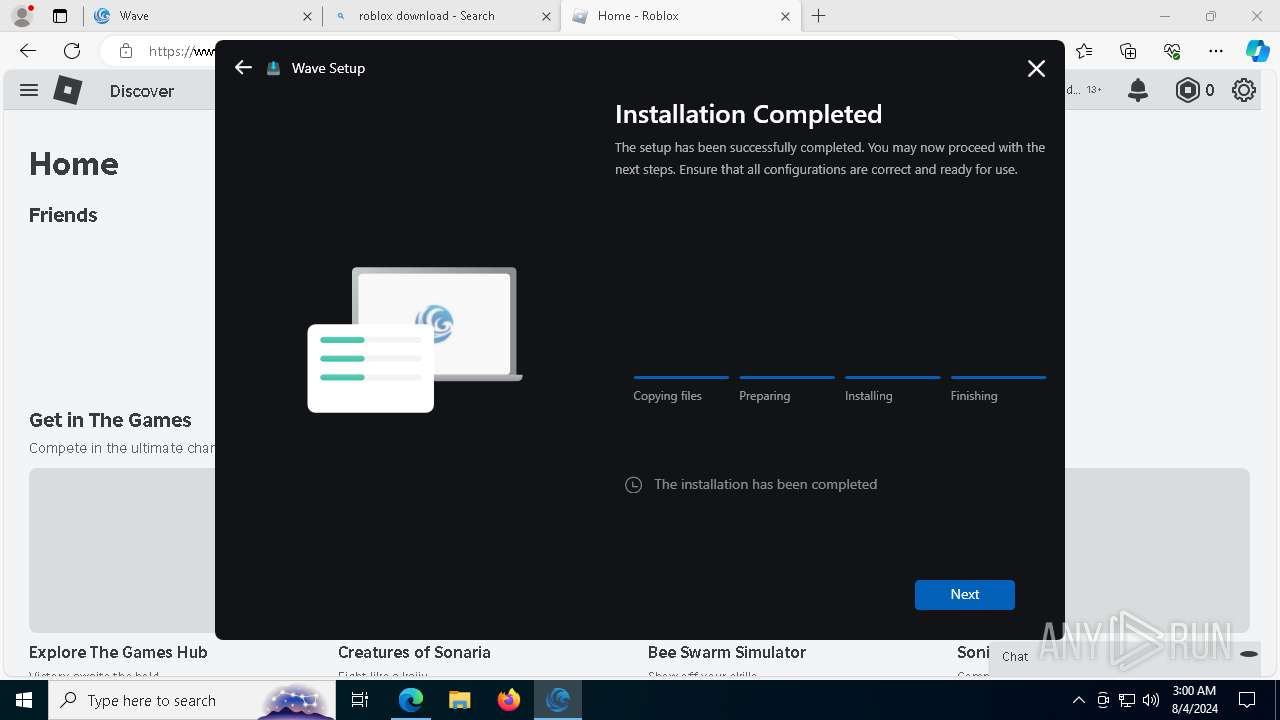Show hidden system tray icons
1280x720 pixels.
[x=1078, y=700]
